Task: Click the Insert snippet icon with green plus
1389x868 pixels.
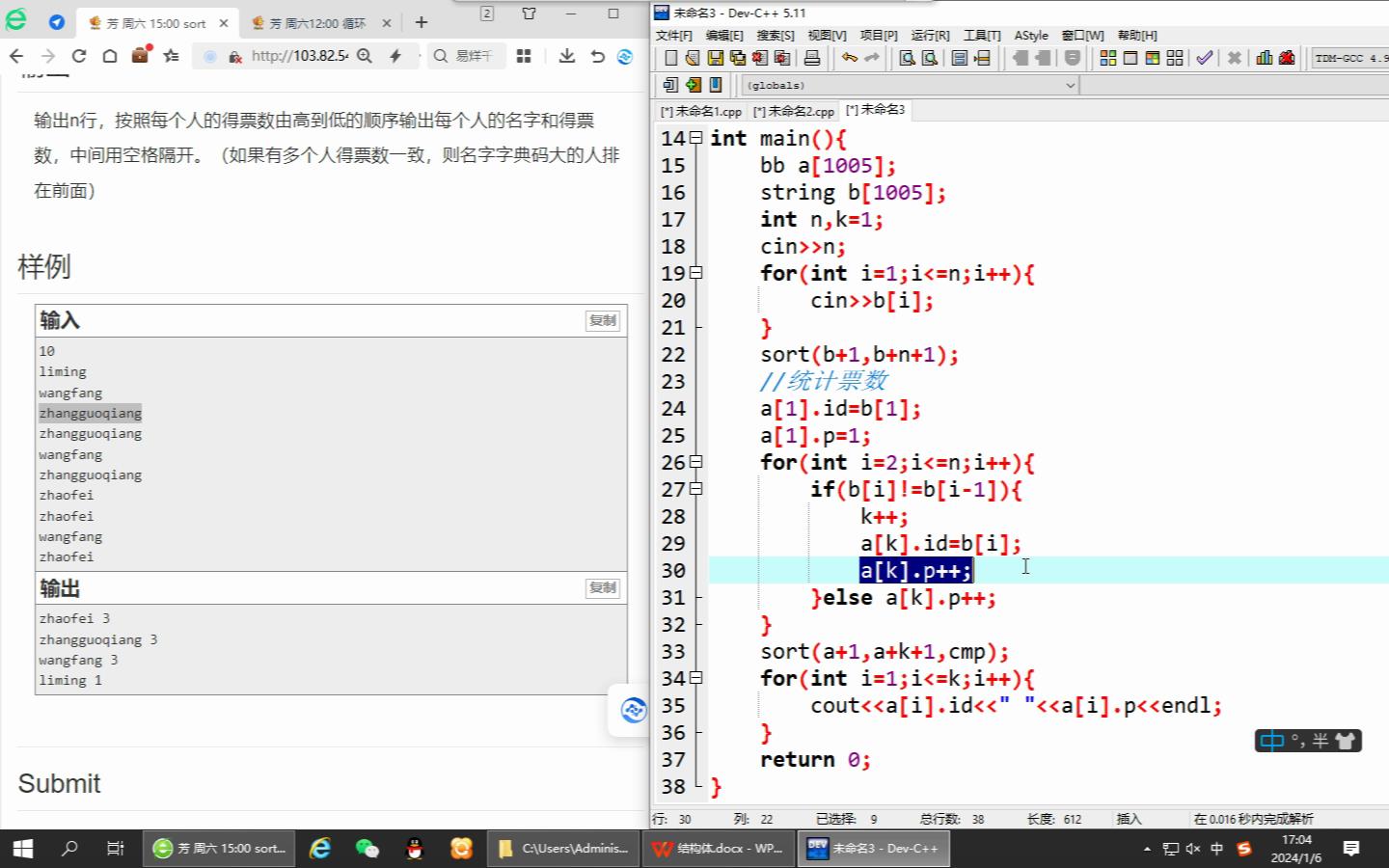Action: (x=693, y=85)
